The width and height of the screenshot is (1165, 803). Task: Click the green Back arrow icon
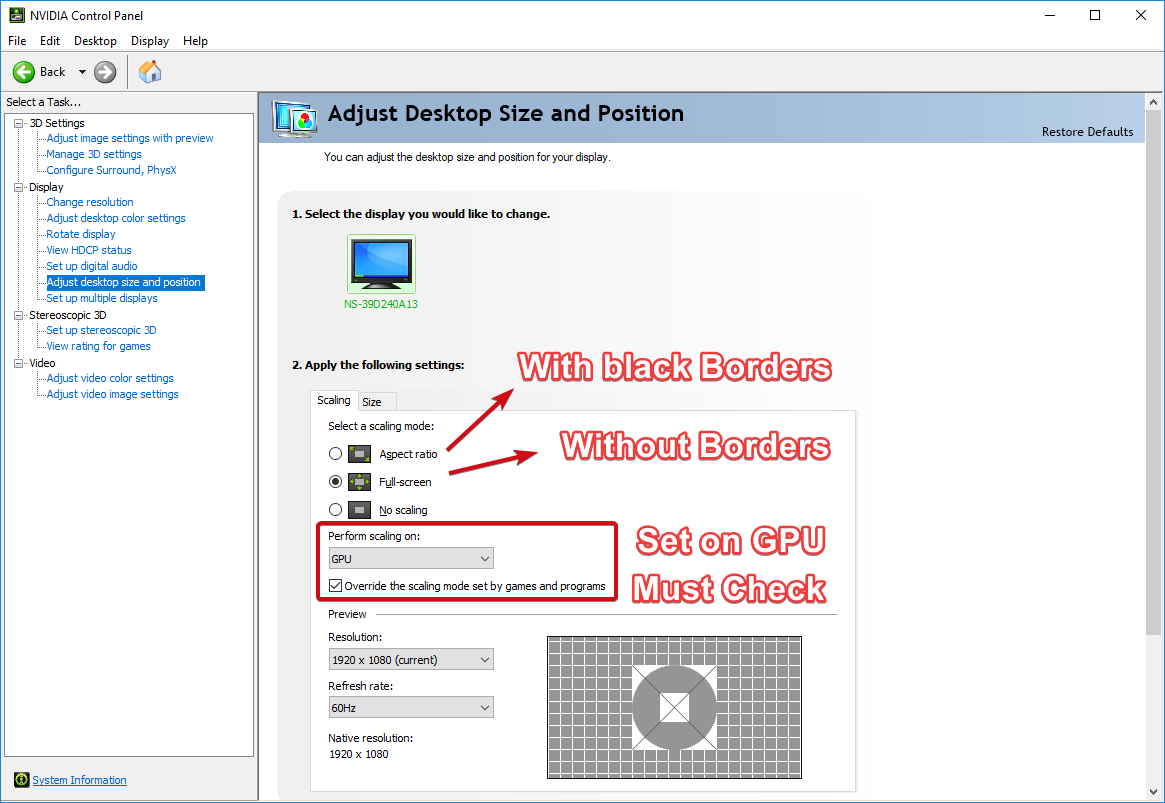click(24, 72)
